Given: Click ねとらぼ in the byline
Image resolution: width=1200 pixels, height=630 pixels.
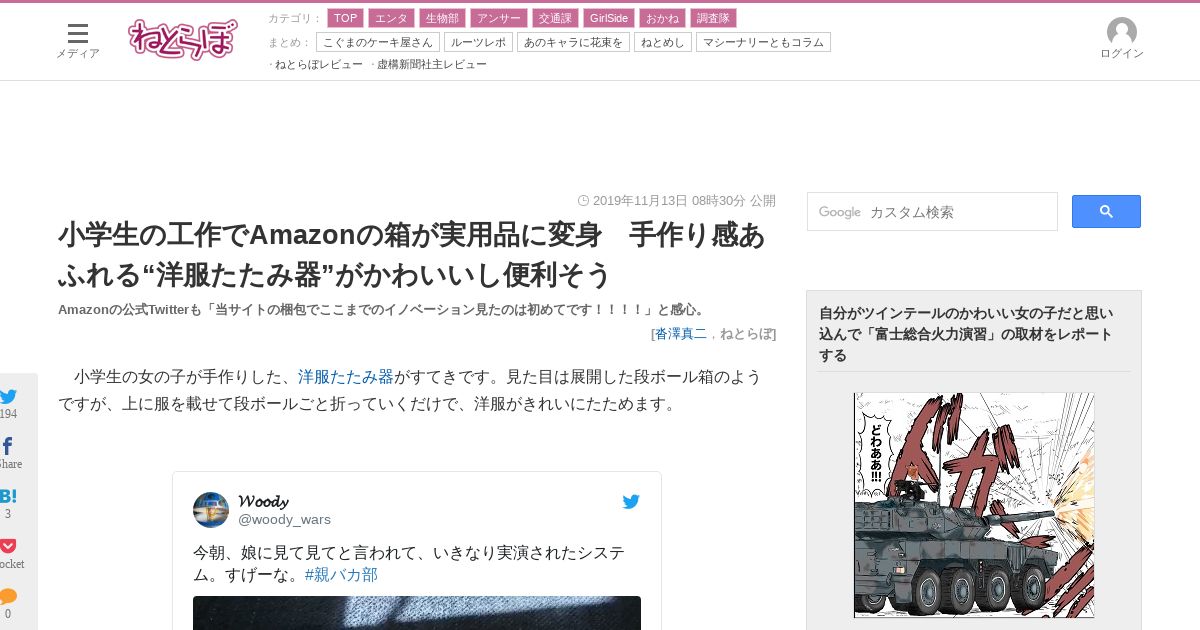Looking at the screenshot, I should pos(745,334).
